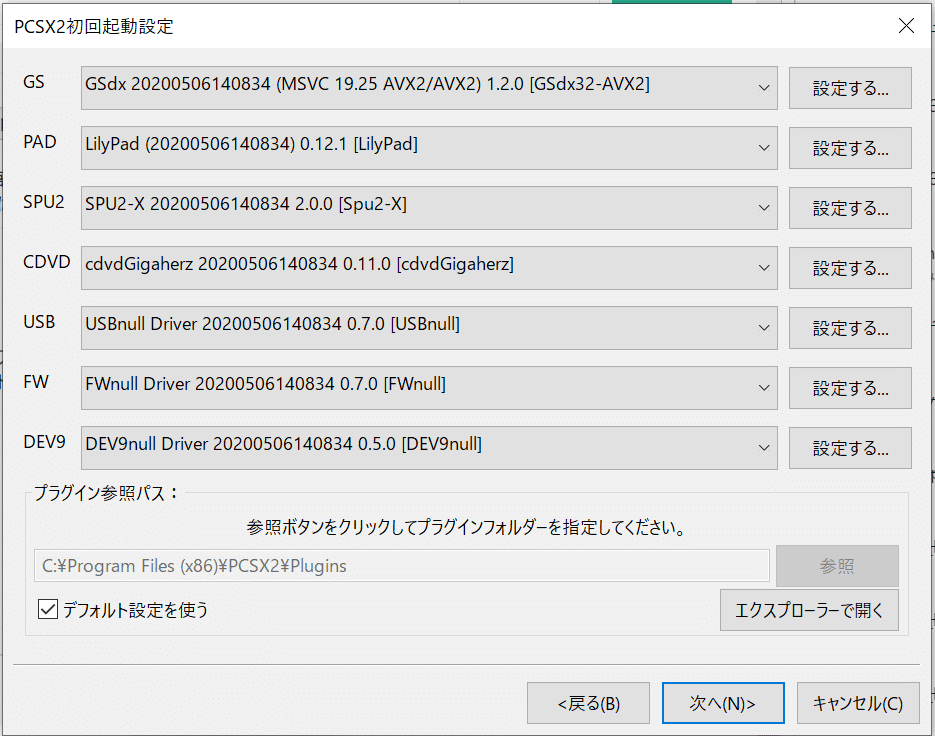Click the CDVD label text
This screenshot has height=736, width=935.
[x=47, y=262]
